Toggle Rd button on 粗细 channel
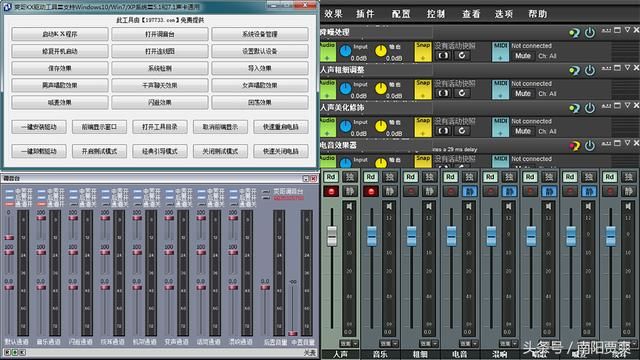Screen dimensions: 640x360 tap(411, 177)
